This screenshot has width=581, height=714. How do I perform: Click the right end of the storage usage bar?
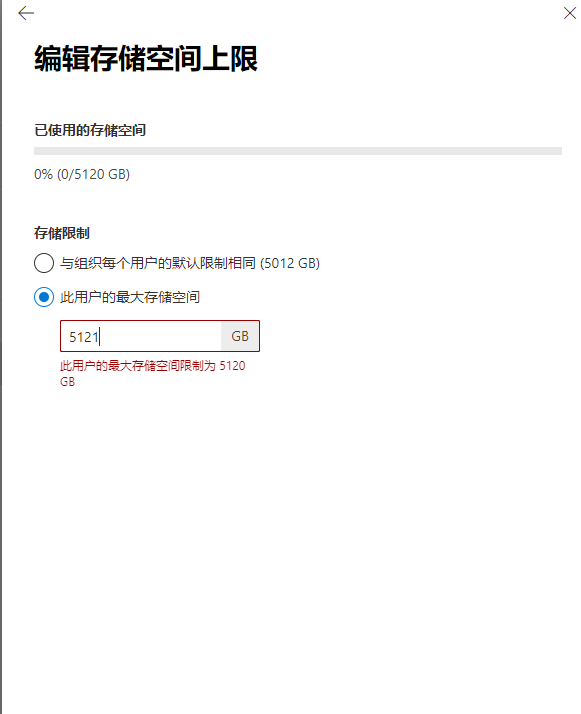(559, 151)
